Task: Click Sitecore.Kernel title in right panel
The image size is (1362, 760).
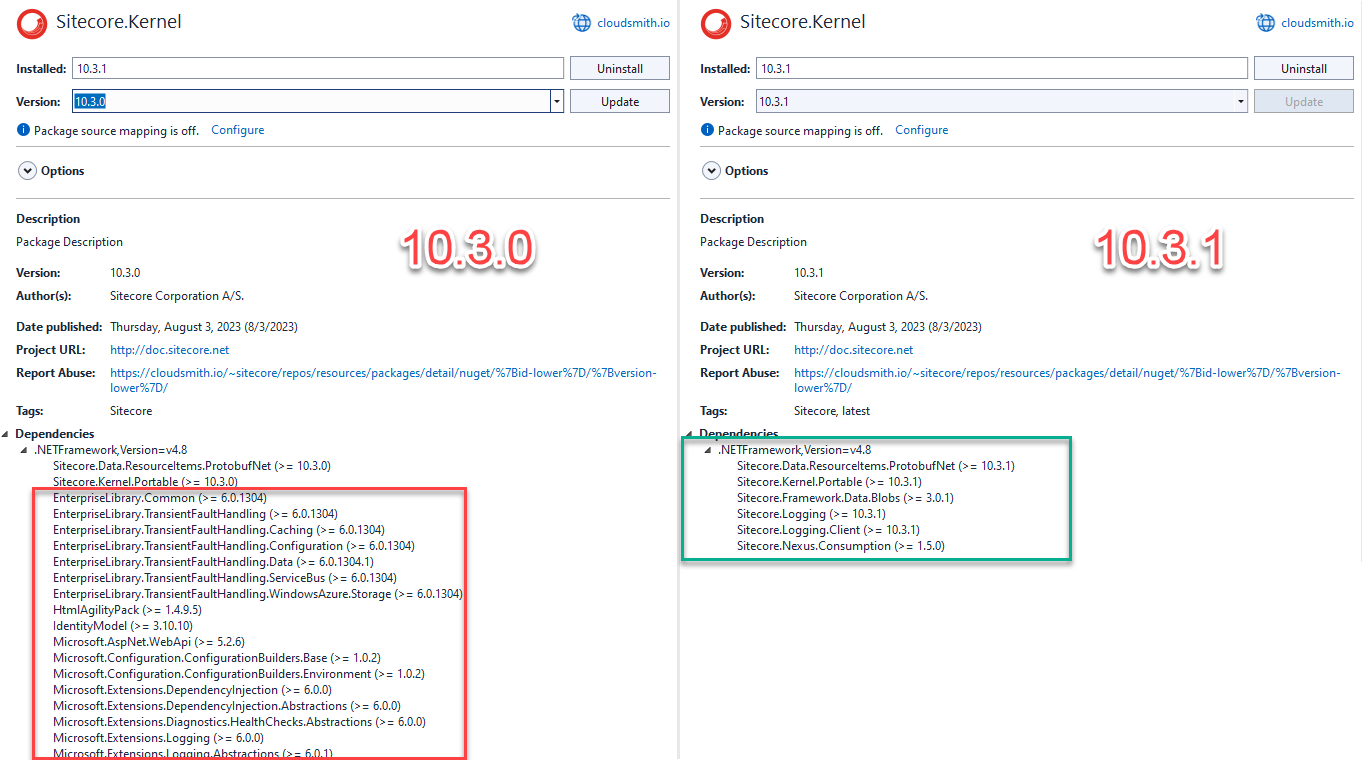Action: 803,22
